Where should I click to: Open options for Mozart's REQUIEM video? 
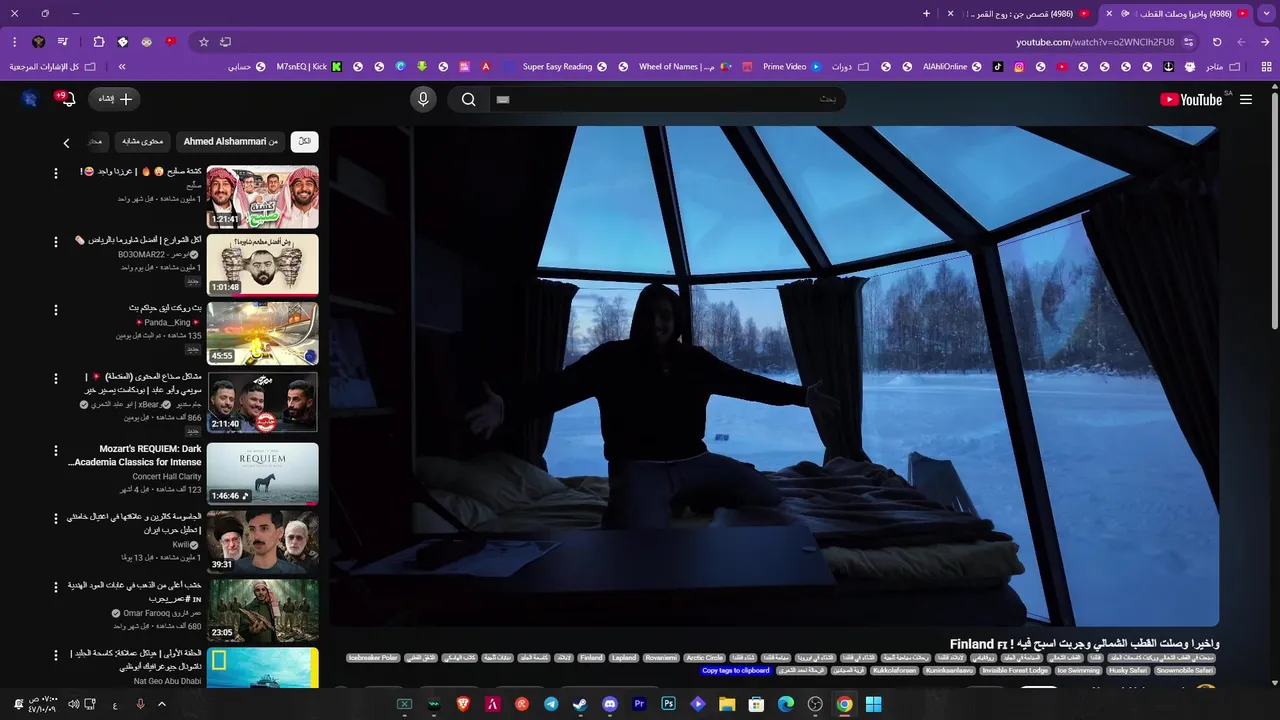point(56,451)
